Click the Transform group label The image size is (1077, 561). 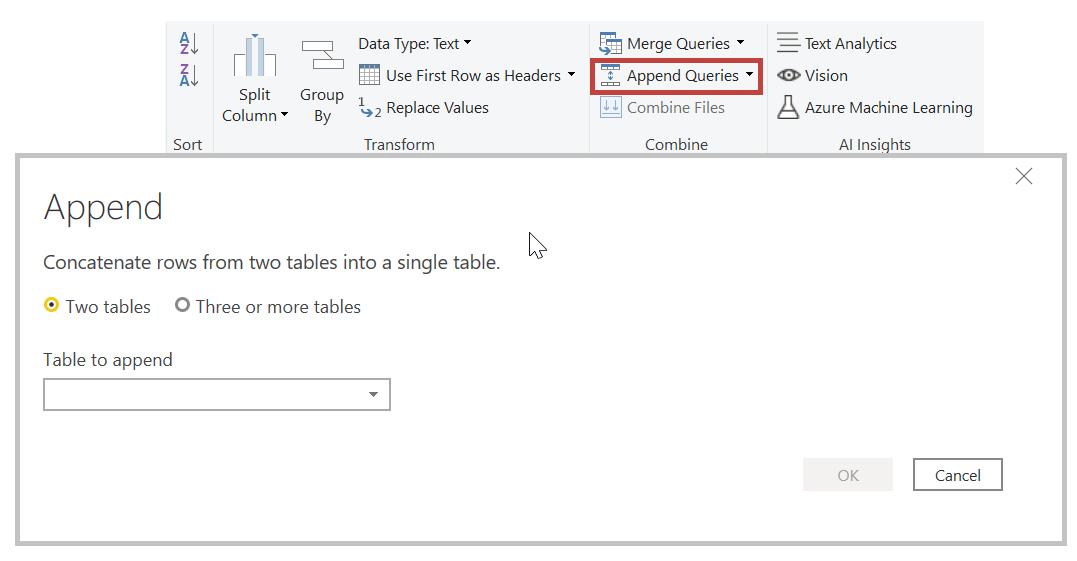pyautogui.click(x=399, y=144)
